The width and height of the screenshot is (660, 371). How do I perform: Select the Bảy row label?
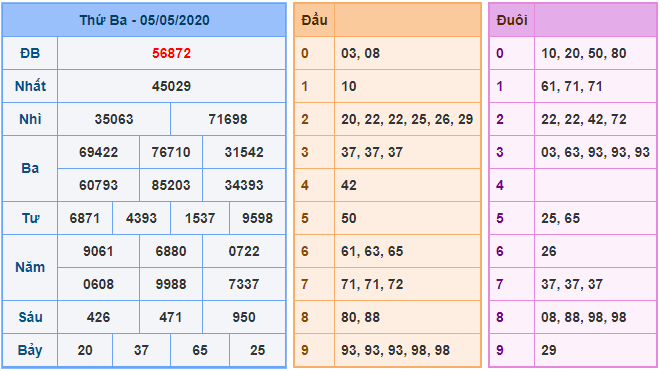tap(30, 350)
